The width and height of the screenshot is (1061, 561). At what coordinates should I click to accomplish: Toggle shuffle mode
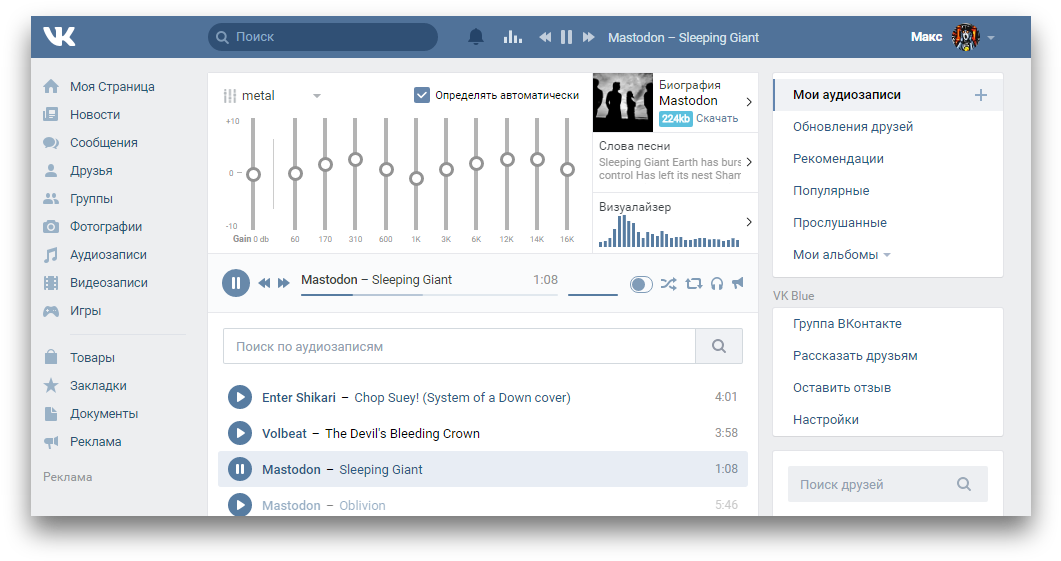668,284
